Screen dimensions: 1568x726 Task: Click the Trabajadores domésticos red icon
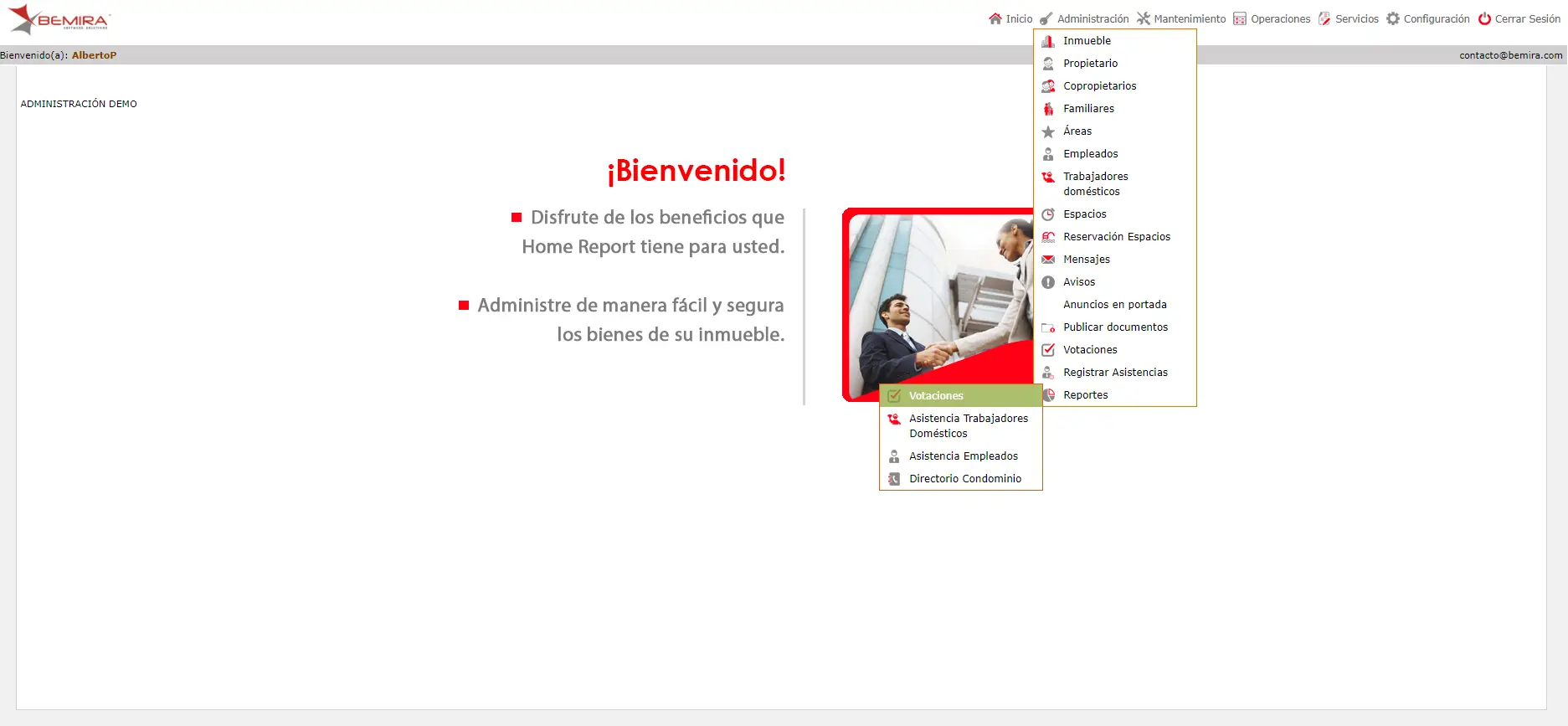(x=1048, y=177)
